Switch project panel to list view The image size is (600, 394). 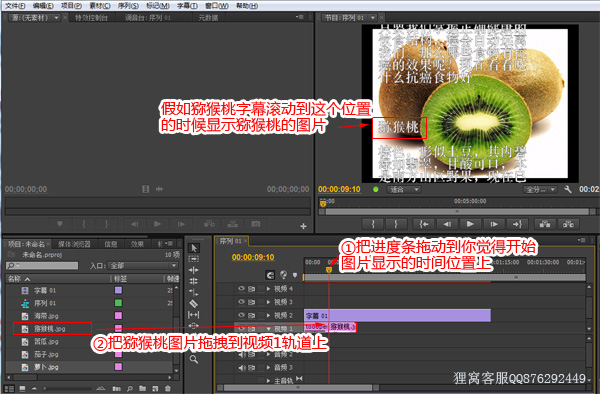9,389
